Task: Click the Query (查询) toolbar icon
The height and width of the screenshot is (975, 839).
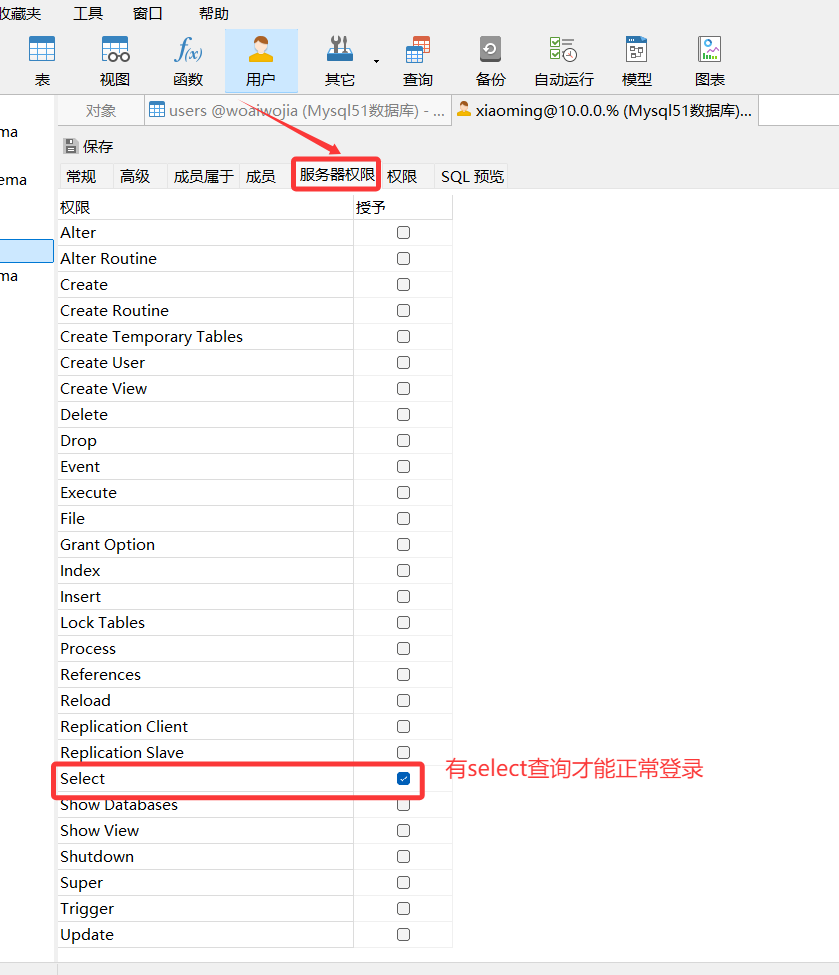Action: coord(418,60)
